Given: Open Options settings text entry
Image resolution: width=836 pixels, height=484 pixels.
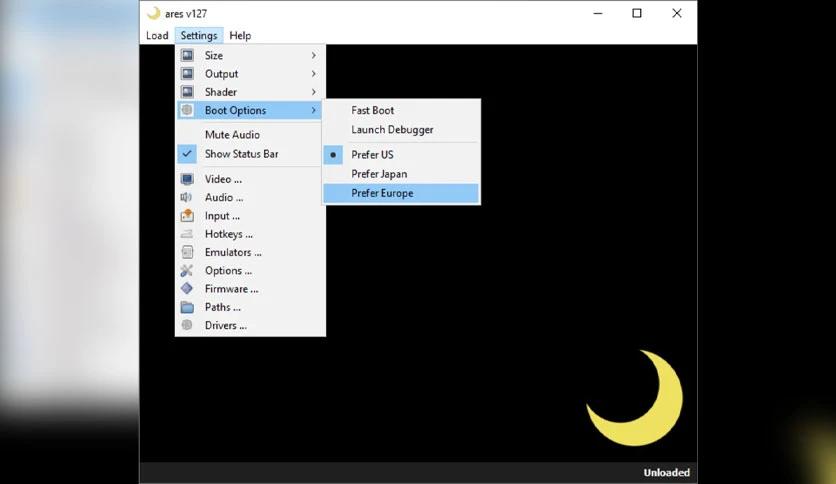Looking at the screenshot, I should [x=228, y=271].
